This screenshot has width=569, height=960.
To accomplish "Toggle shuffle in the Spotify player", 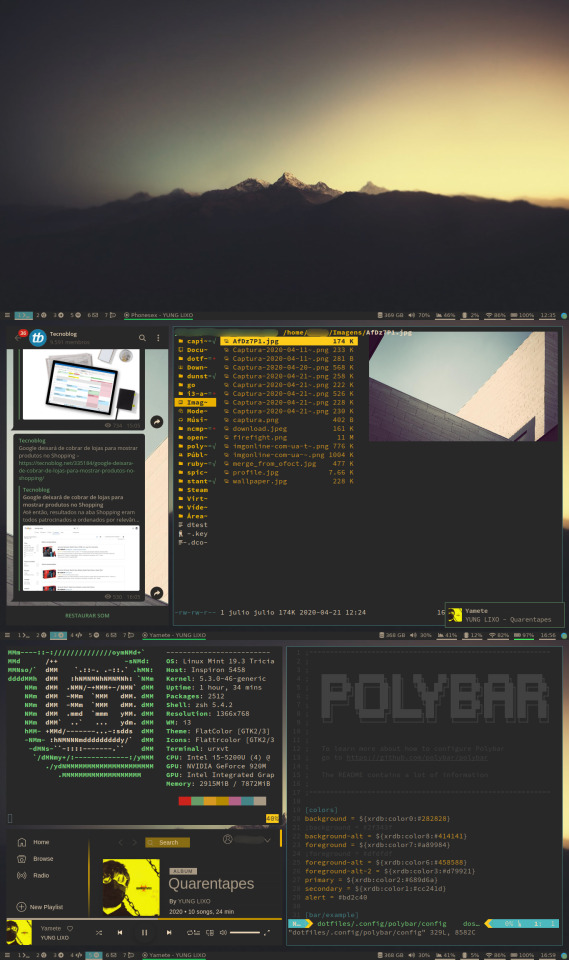I will 99,932.
